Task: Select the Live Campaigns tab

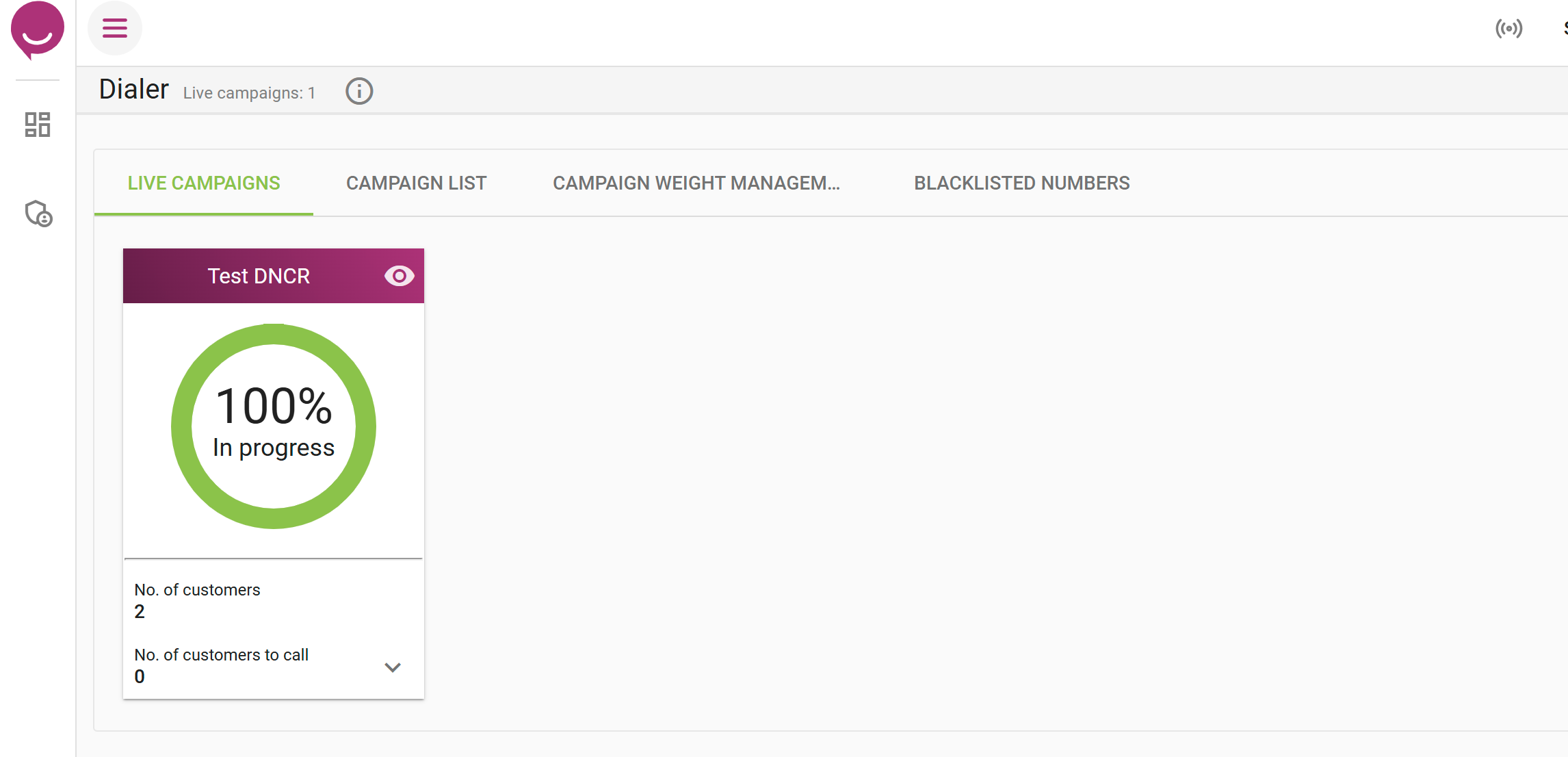Action: click(204, 183)
